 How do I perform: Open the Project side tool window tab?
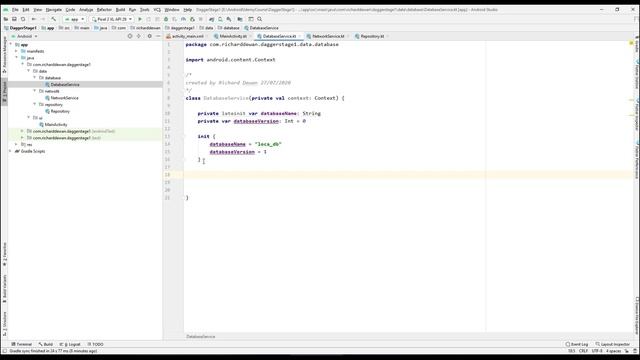point(4,93)
